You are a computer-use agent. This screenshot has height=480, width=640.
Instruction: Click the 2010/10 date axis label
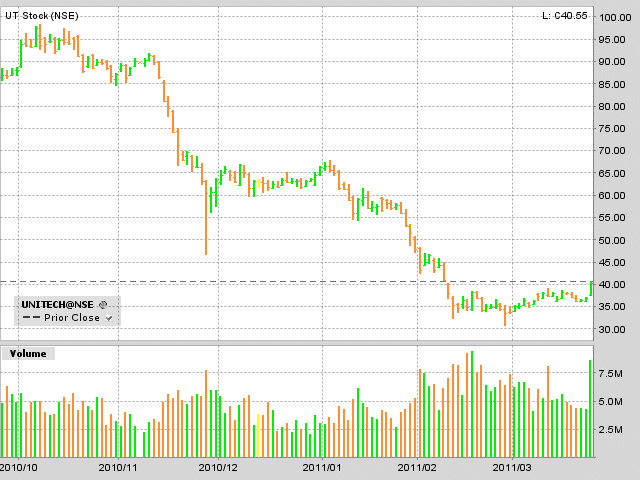pos(19,467)
